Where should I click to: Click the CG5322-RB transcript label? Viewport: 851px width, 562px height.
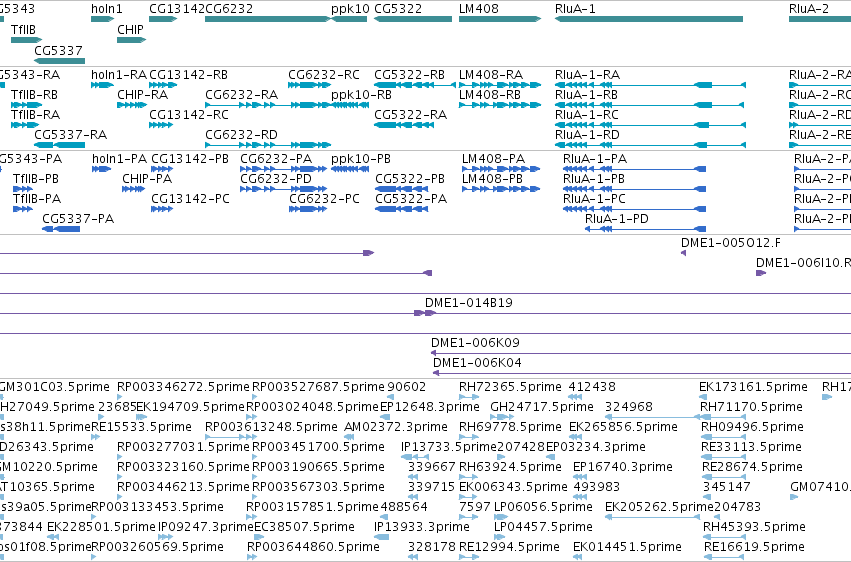409,75
